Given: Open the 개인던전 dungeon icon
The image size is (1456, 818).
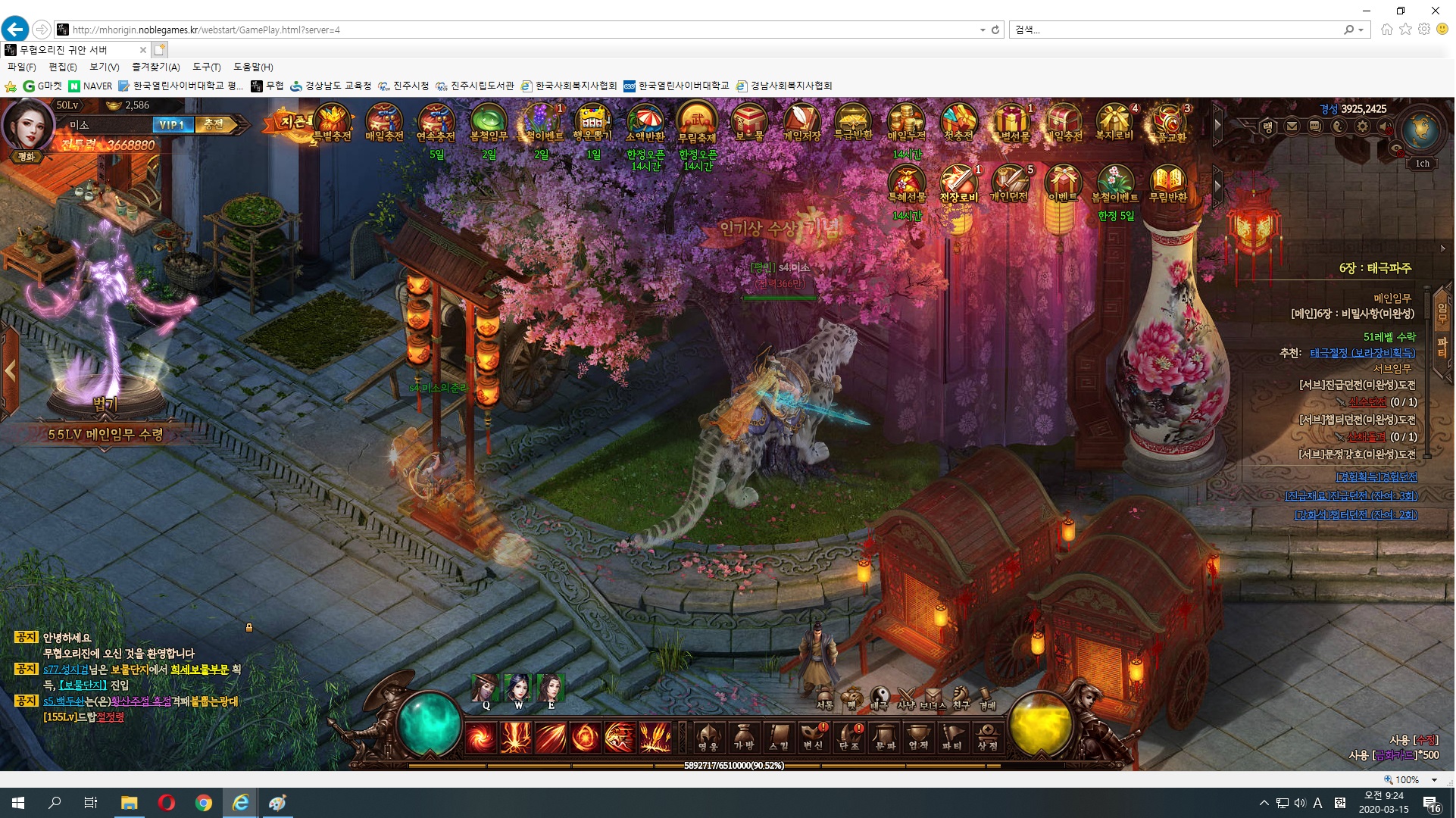Looking at the screenshot, I should click(x=1010, y=186).
